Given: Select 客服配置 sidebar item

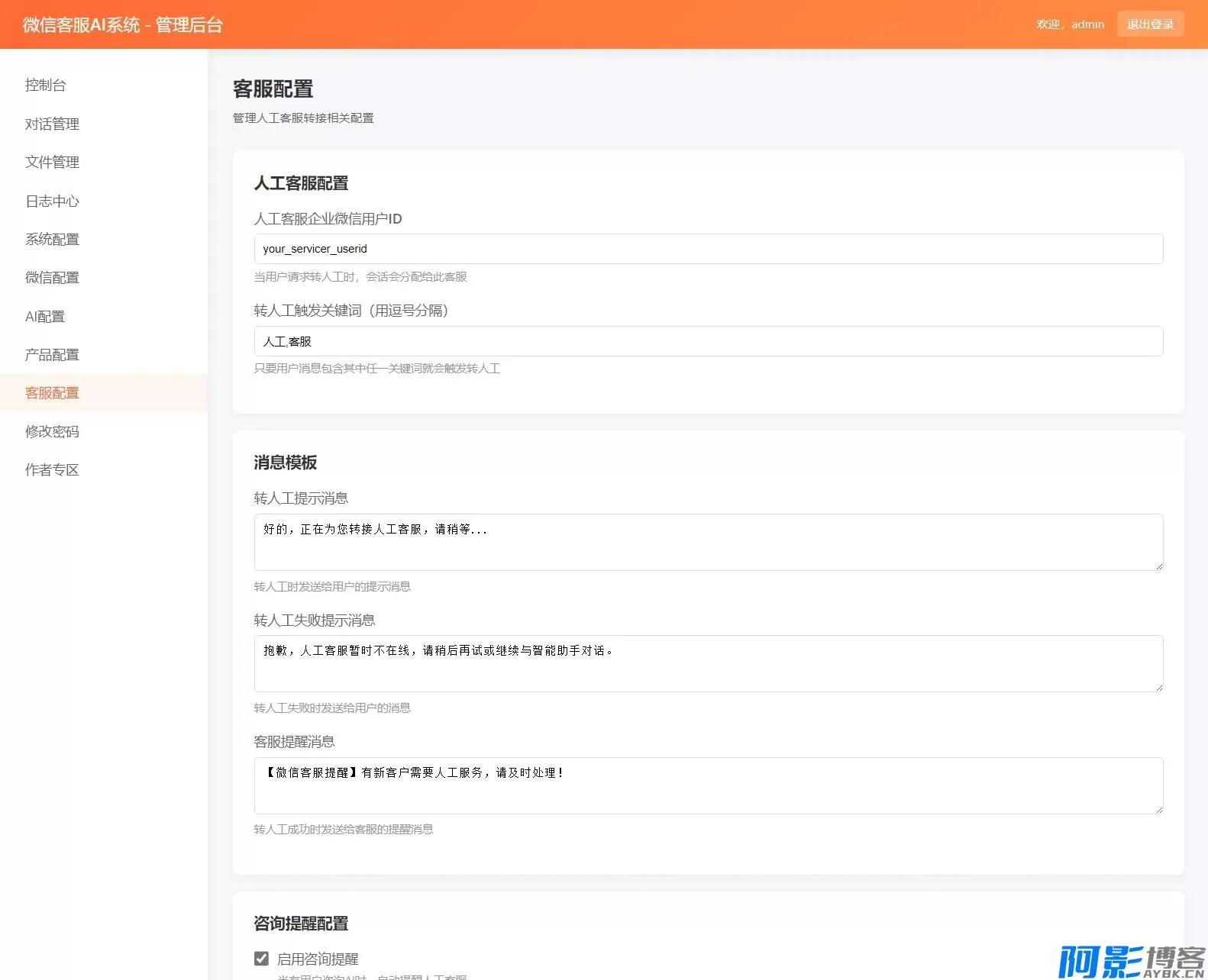Looking at the screenshot, I should tap(52, 393).
